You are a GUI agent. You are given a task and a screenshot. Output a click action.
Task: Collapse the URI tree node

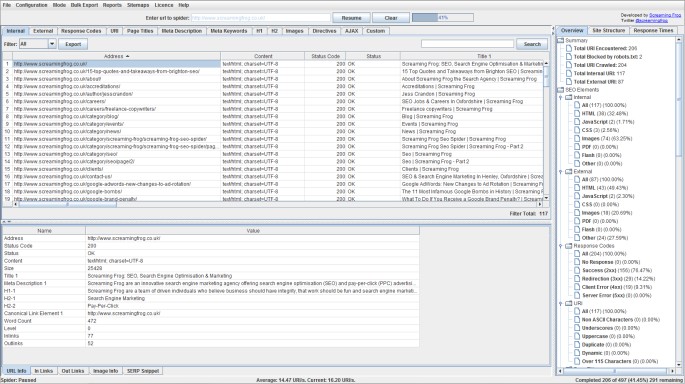[561, 303]
